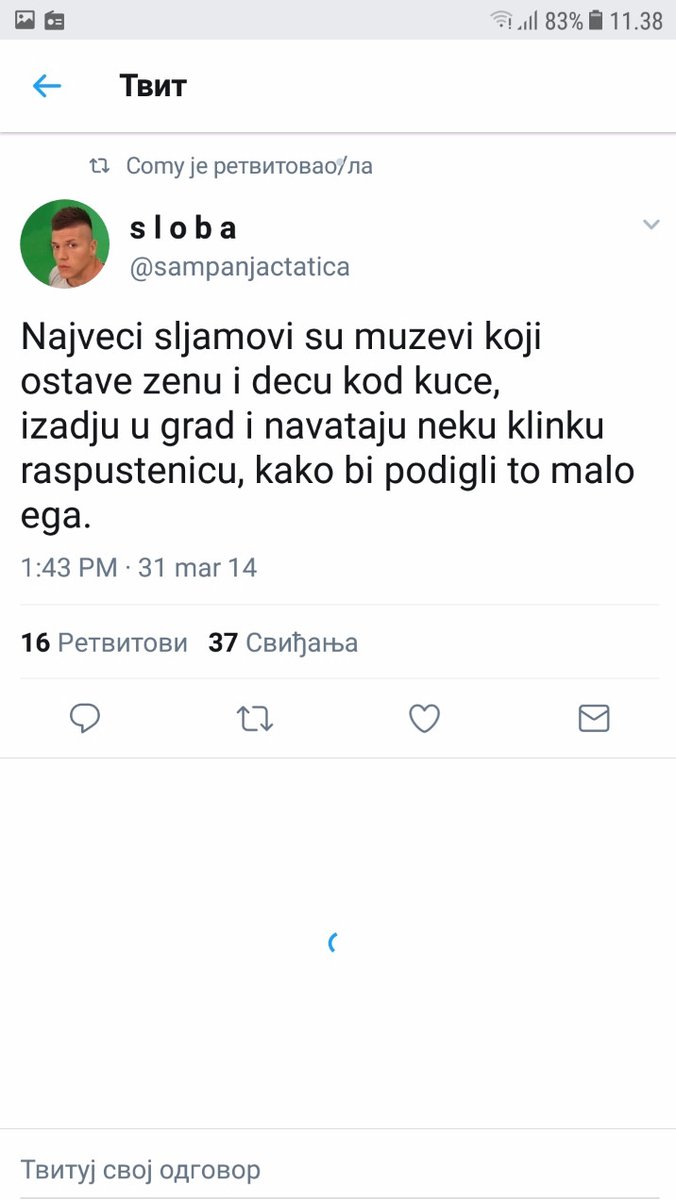
Task: Tap the small retweet indicator icon
Action: pos(100,166)
